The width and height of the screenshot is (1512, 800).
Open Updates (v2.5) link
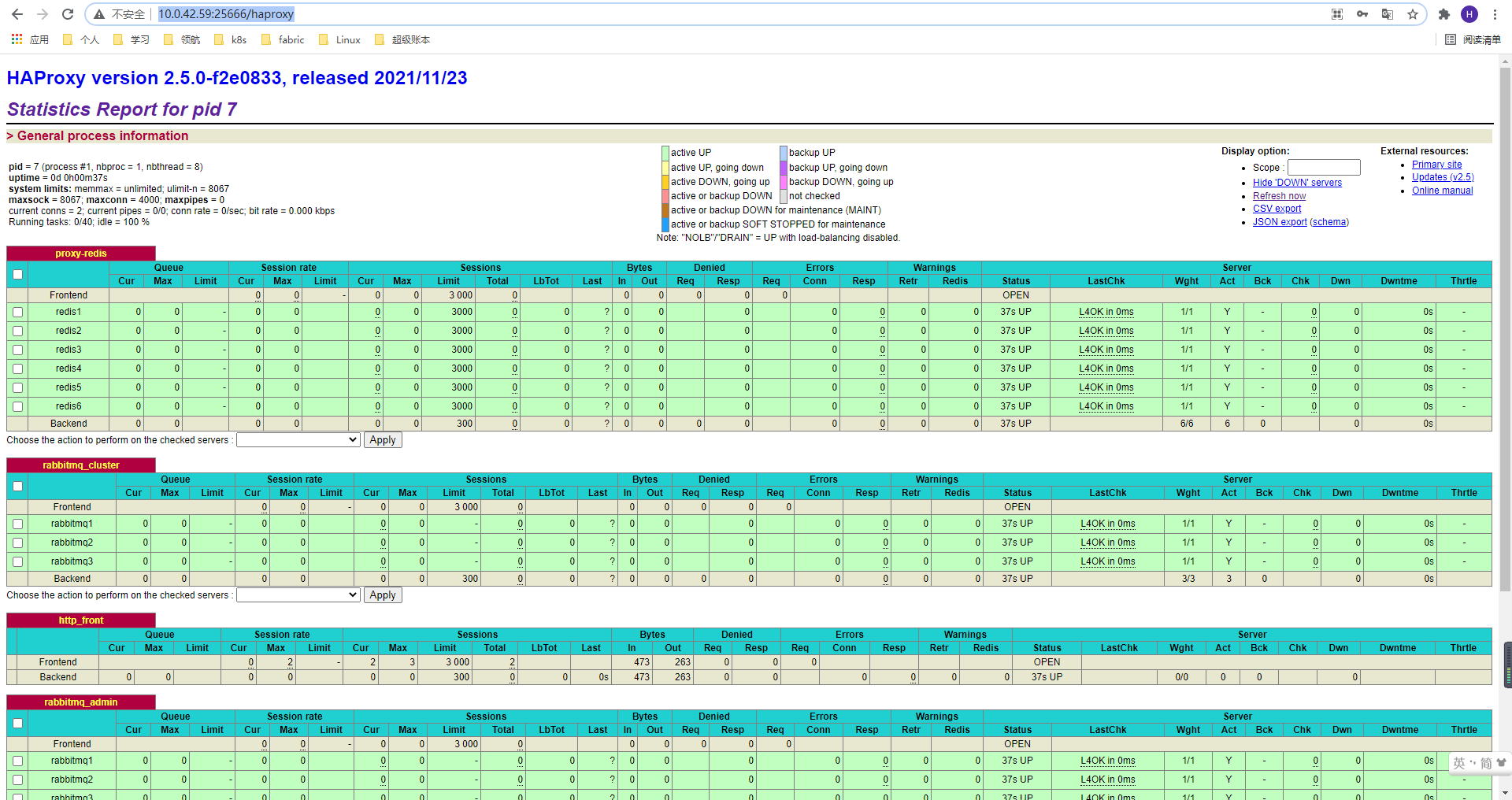[x=1443, y=177]
